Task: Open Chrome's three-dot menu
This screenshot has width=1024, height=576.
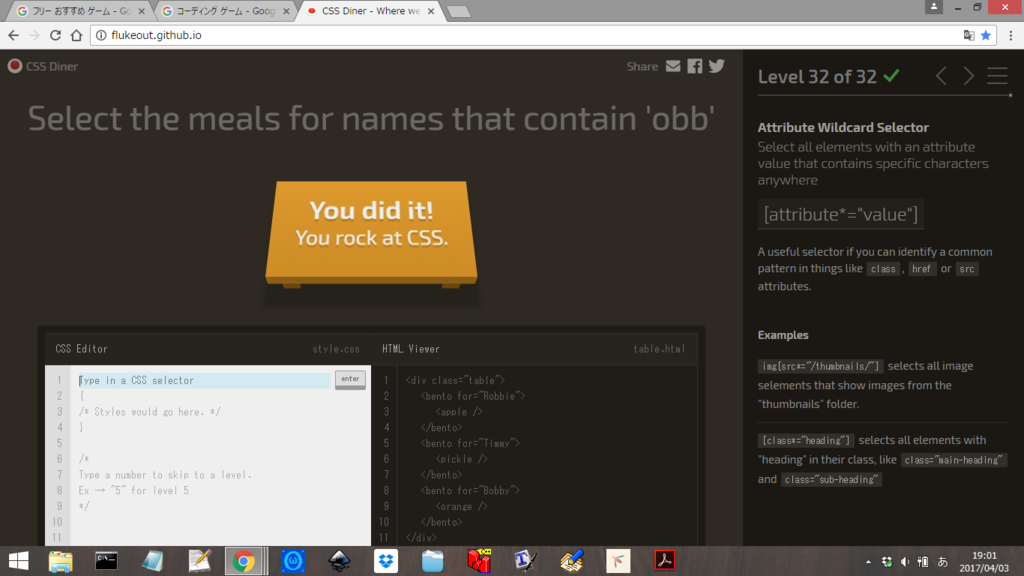Action: pyautogui.click(x=1011, y=35)
